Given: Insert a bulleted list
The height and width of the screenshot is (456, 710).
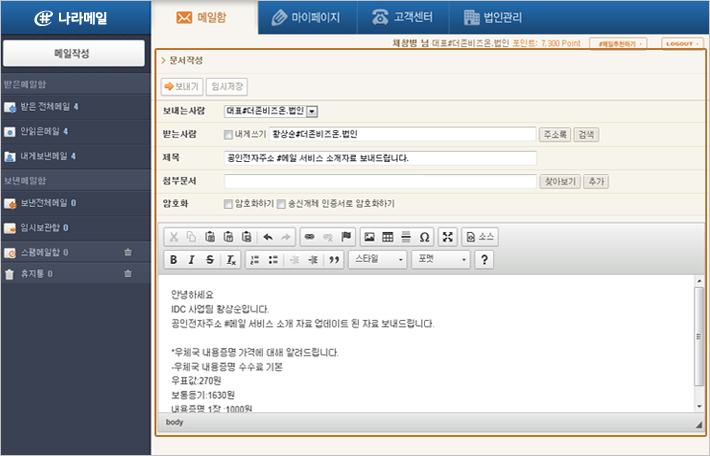Looking at the screenshot, I should 273,259.
